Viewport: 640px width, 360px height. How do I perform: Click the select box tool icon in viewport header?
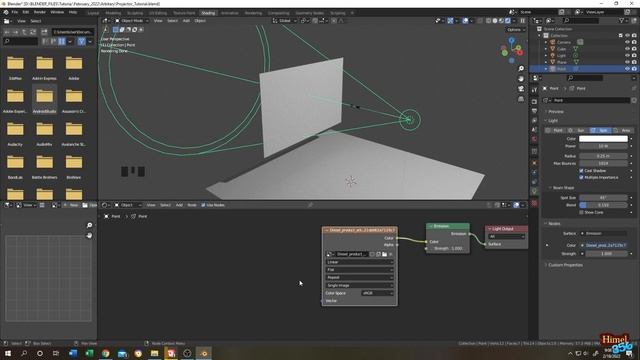pos(116,29)
